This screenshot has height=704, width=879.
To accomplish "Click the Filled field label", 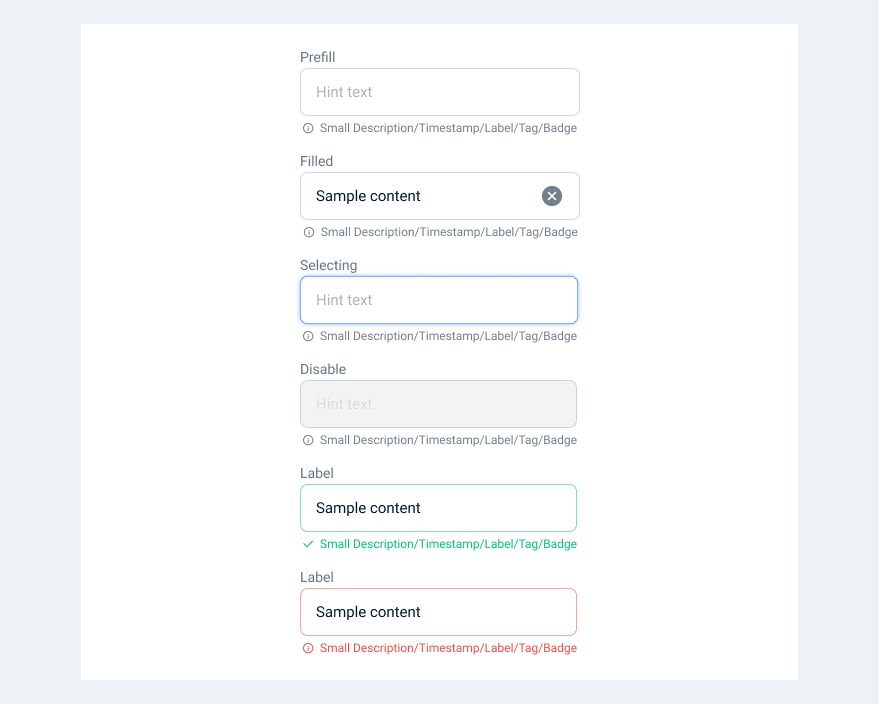I will pyautogui.click(x=317, y=161).
